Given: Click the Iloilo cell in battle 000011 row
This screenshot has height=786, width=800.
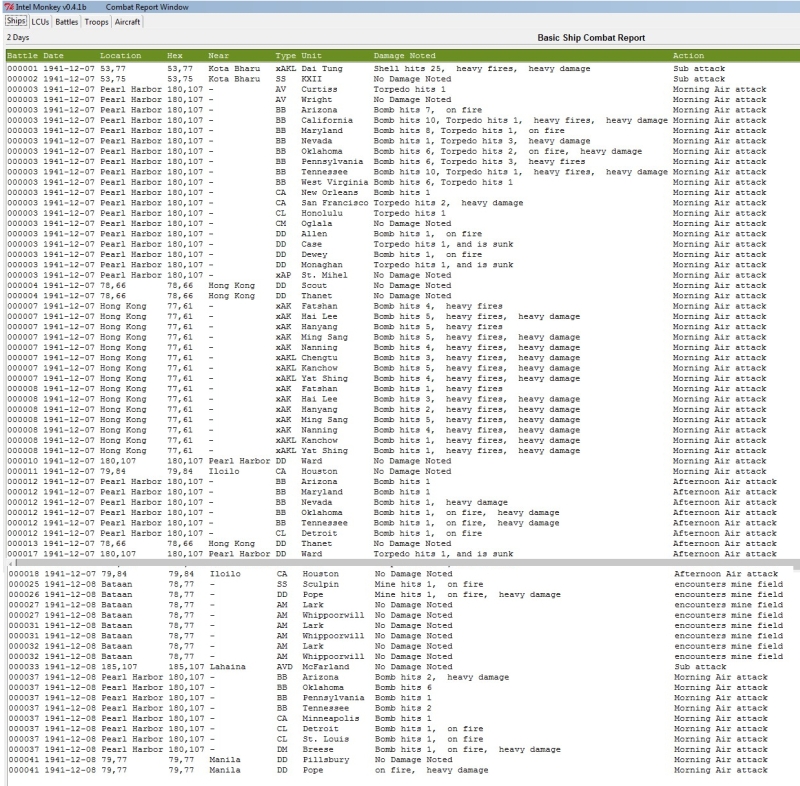Looking at the screenshot, I should coord(223,471).
